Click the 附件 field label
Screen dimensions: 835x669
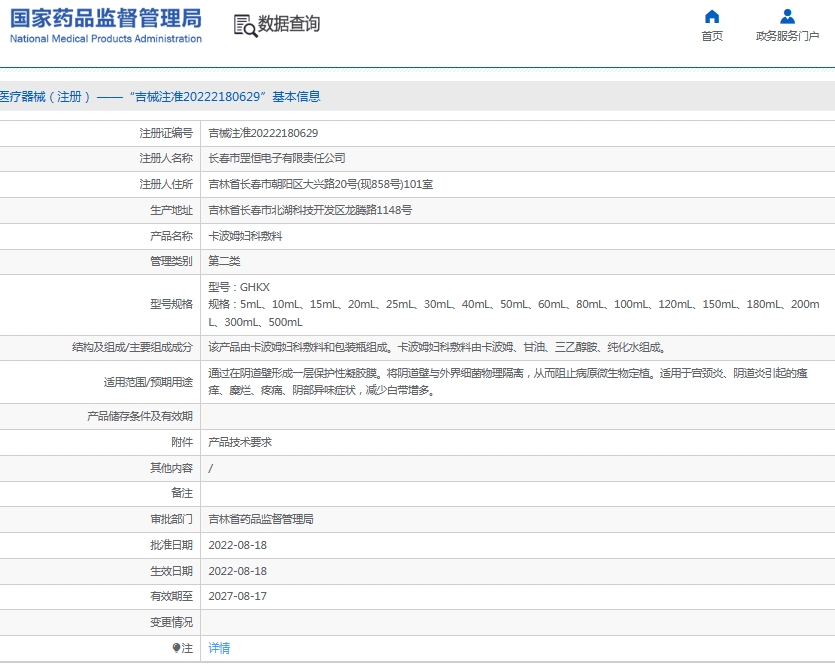coord(182,442)
